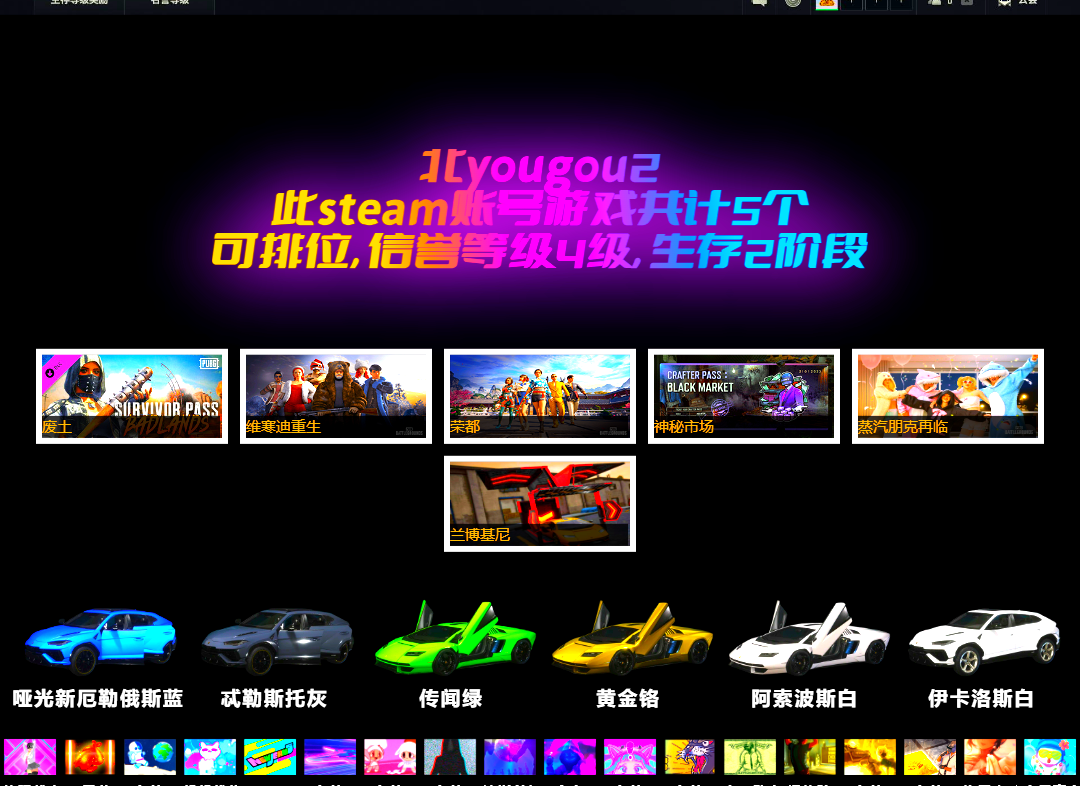This screenshot has width=1080, height=786.
Task: Select the glowing red-orange emblem icon
Action: 90,757
